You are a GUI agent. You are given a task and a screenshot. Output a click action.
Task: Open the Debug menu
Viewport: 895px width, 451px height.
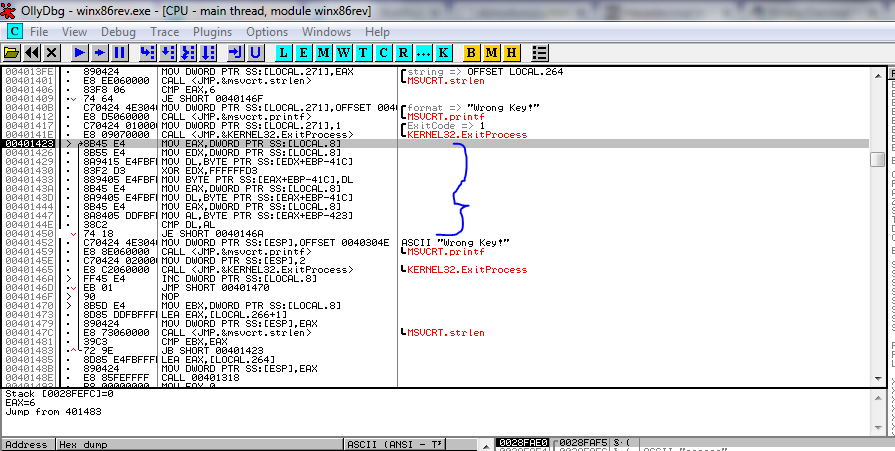(118, 32)
